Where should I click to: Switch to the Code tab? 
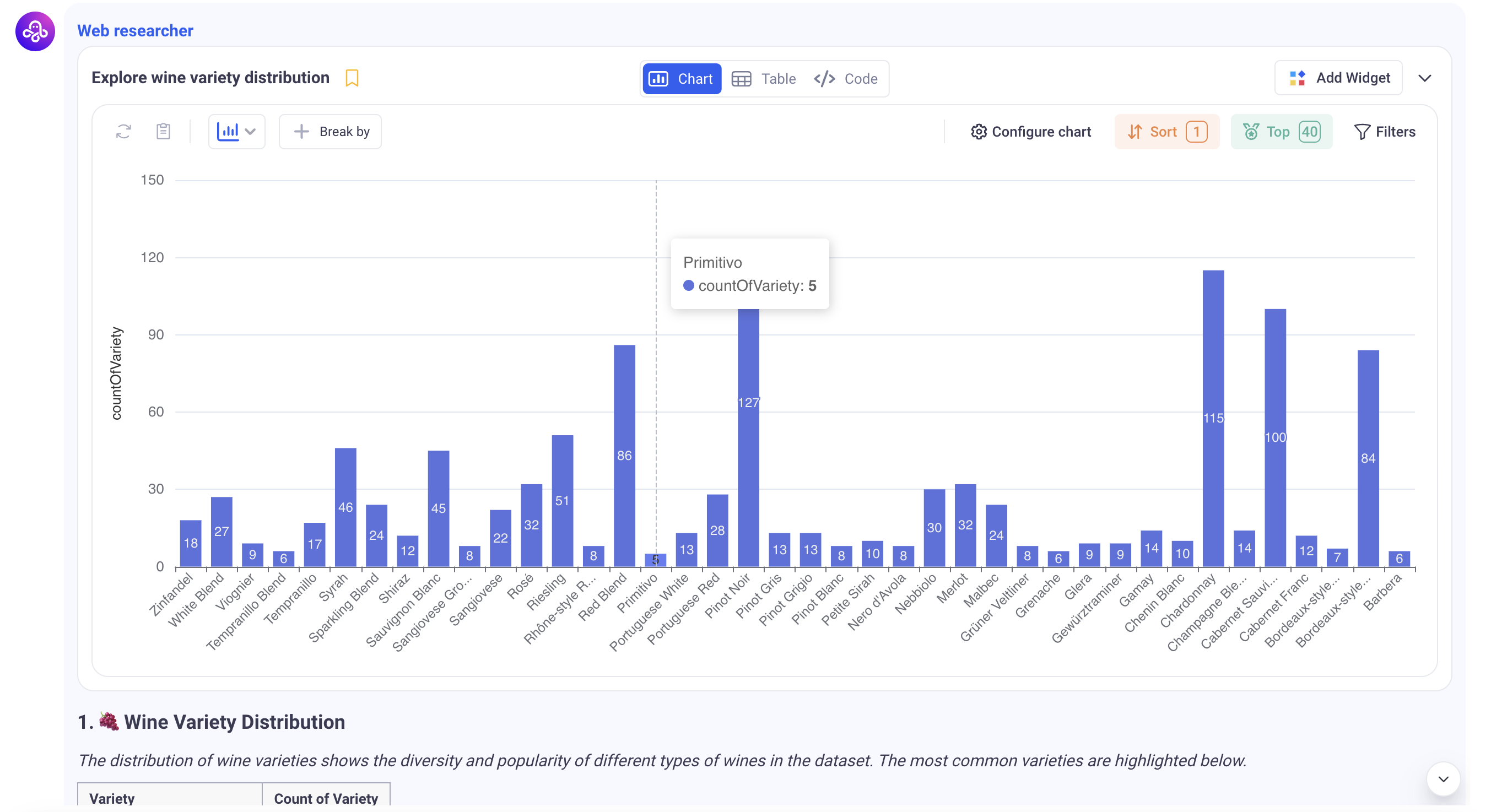point(846,79)
